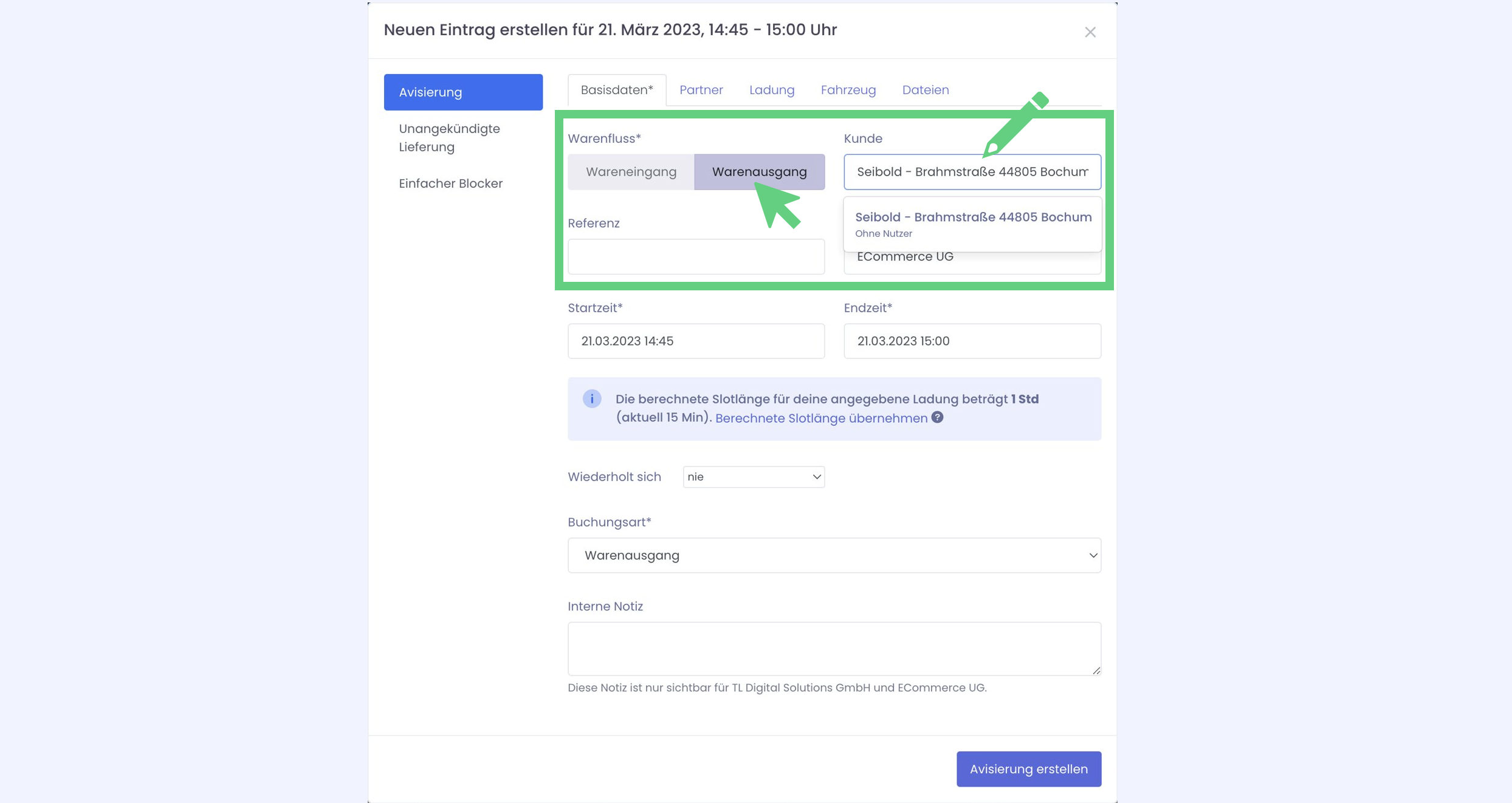Viewport: 1512px width, 803px height.
Task: Go to the Fahrzeug tab
Action: (848, 90)
